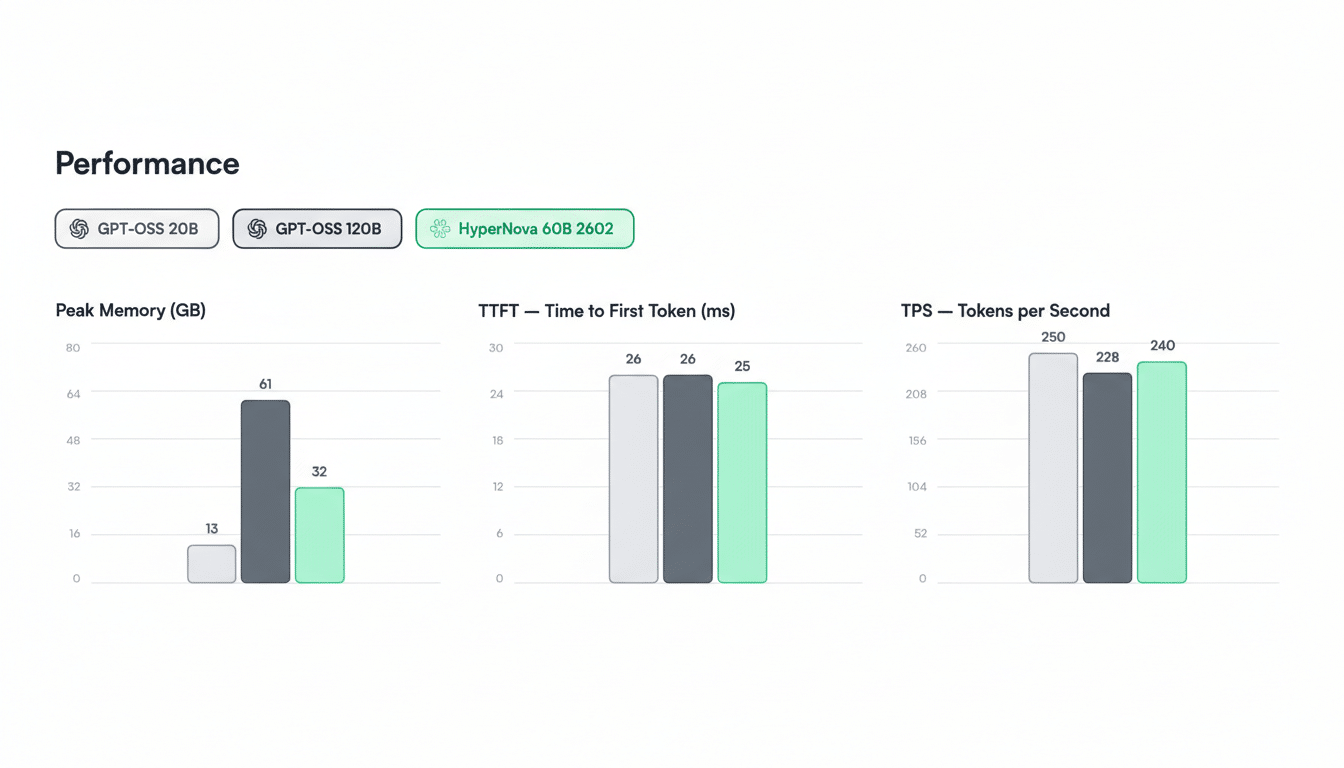The height and width of the screenshot is (768, 1344).
Task: Toggle the GPT-OSS 120B model filter
Action: (317, 229)
